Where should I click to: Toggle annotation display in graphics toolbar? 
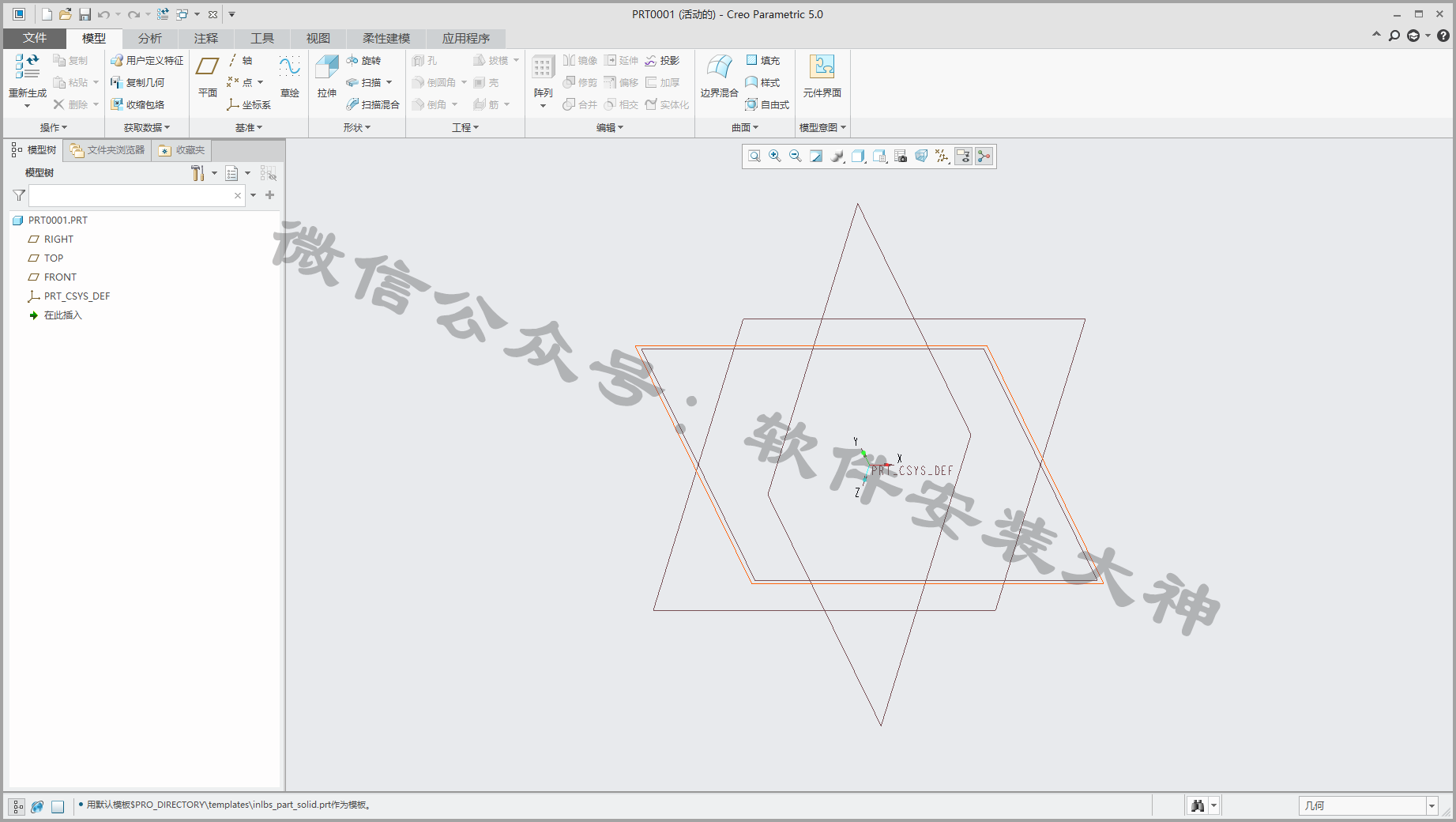[x=963, y=156]
